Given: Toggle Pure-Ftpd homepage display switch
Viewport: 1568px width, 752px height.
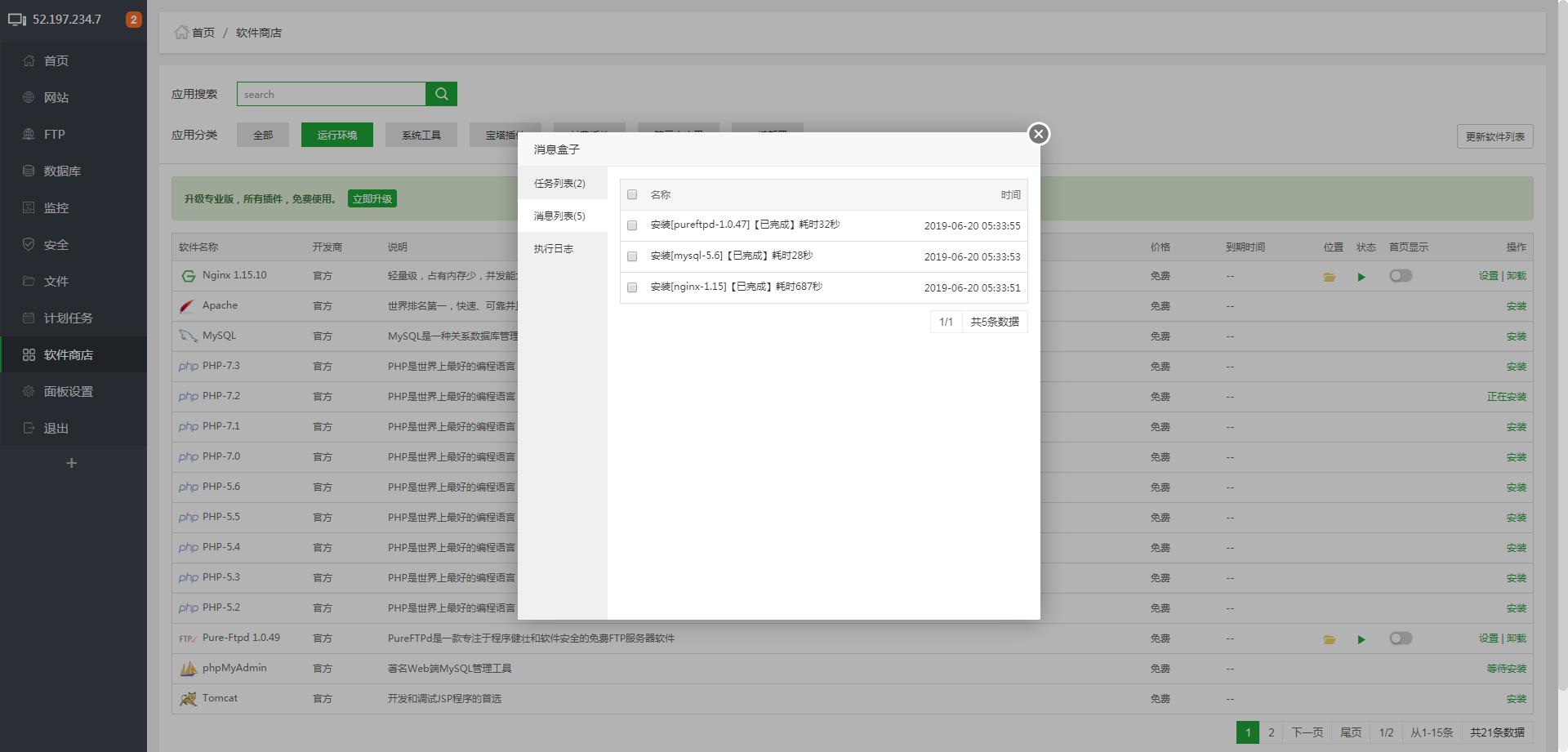Looking at the screenshot, I should [x=1400, y=639].
